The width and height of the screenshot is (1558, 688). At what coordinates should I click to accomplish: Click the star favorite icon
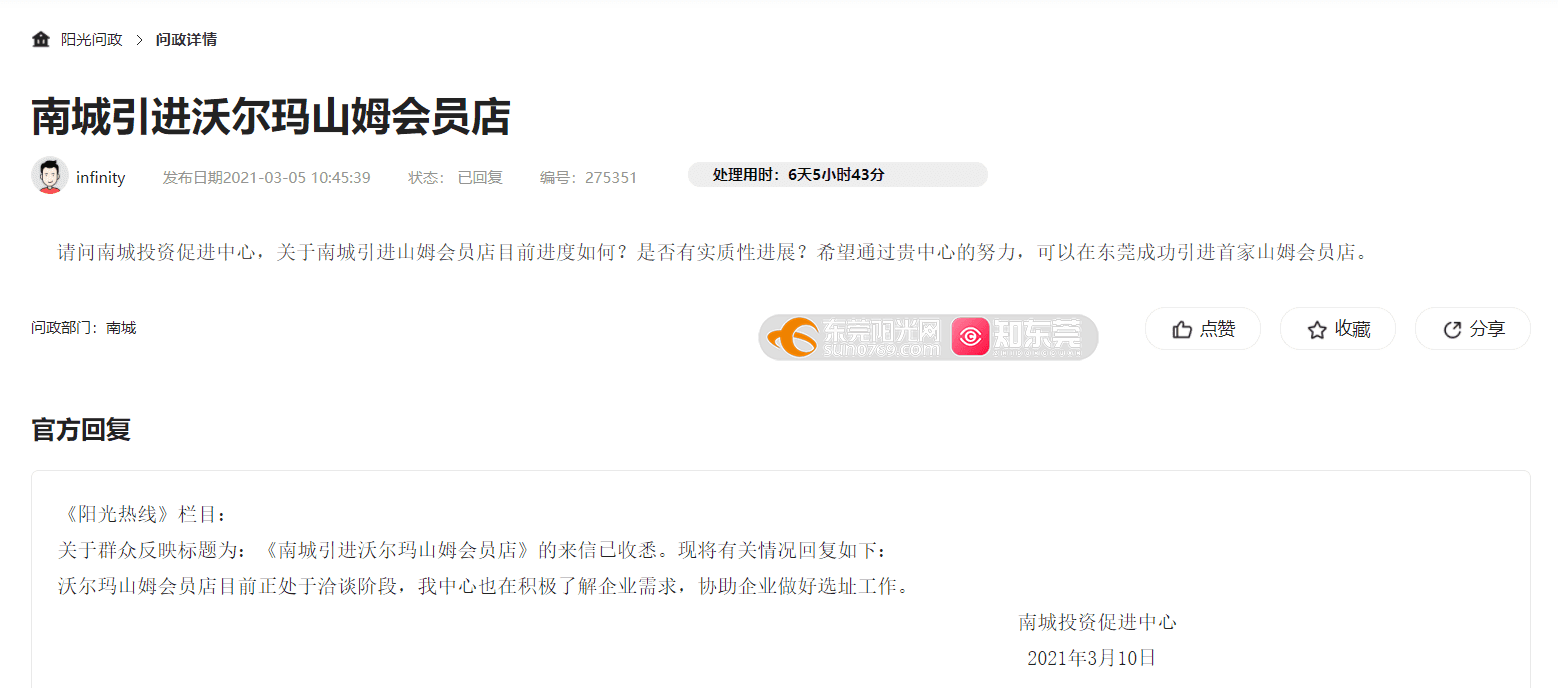pos(1317,329)
